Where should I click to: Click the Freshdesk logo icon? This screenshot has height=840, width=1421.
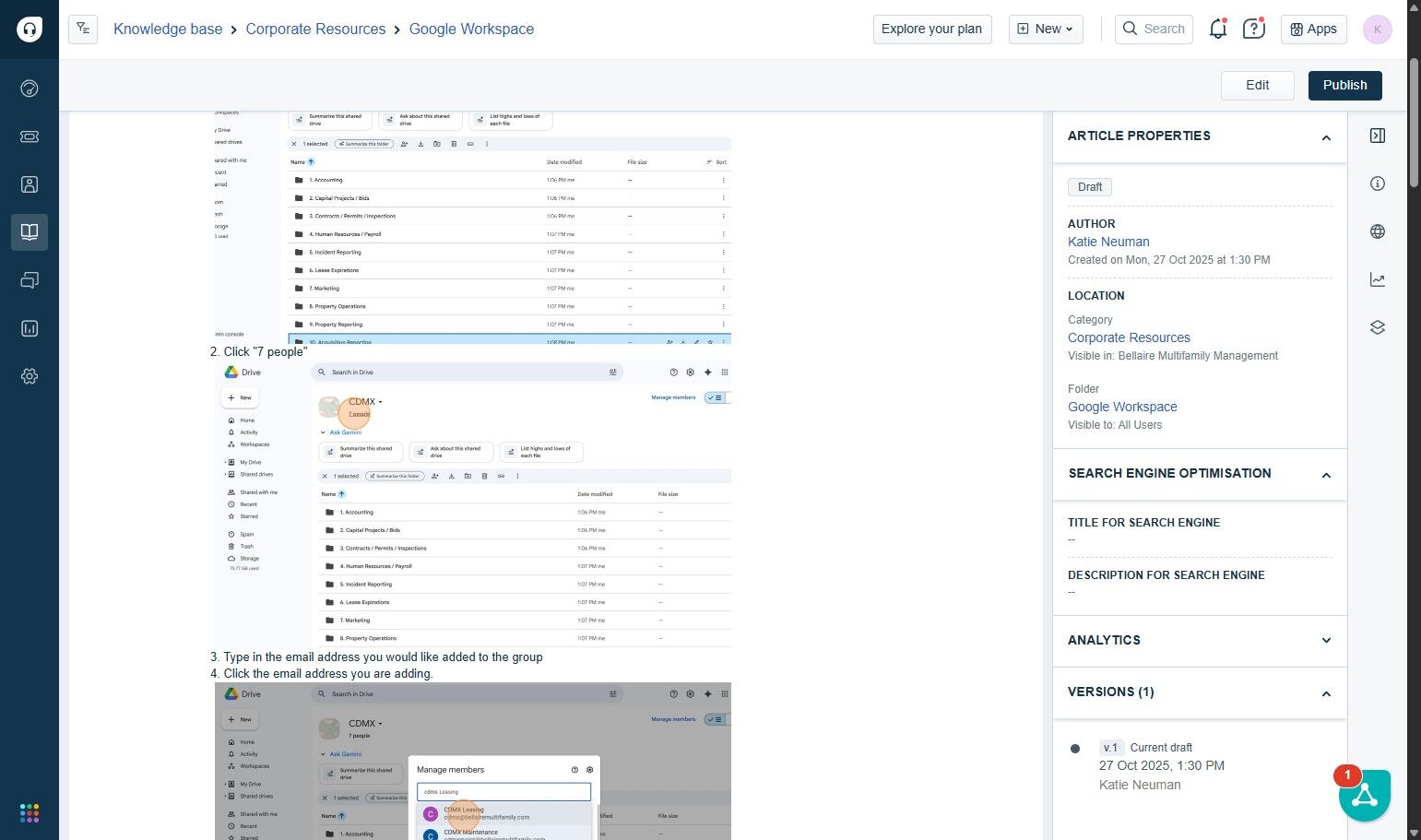(x=30, y=30)
